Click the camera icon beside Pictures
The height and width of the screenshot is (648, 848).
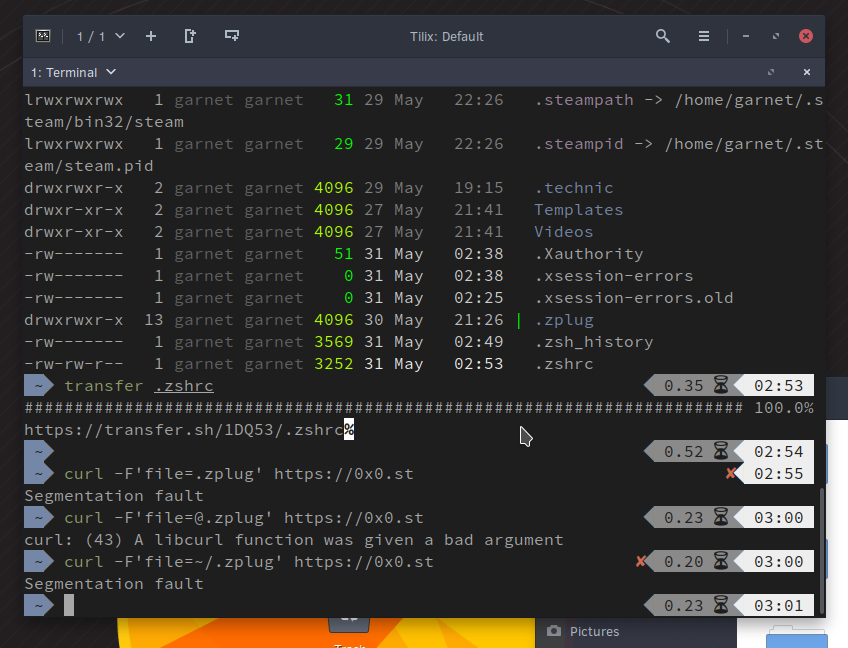point(554,631)
